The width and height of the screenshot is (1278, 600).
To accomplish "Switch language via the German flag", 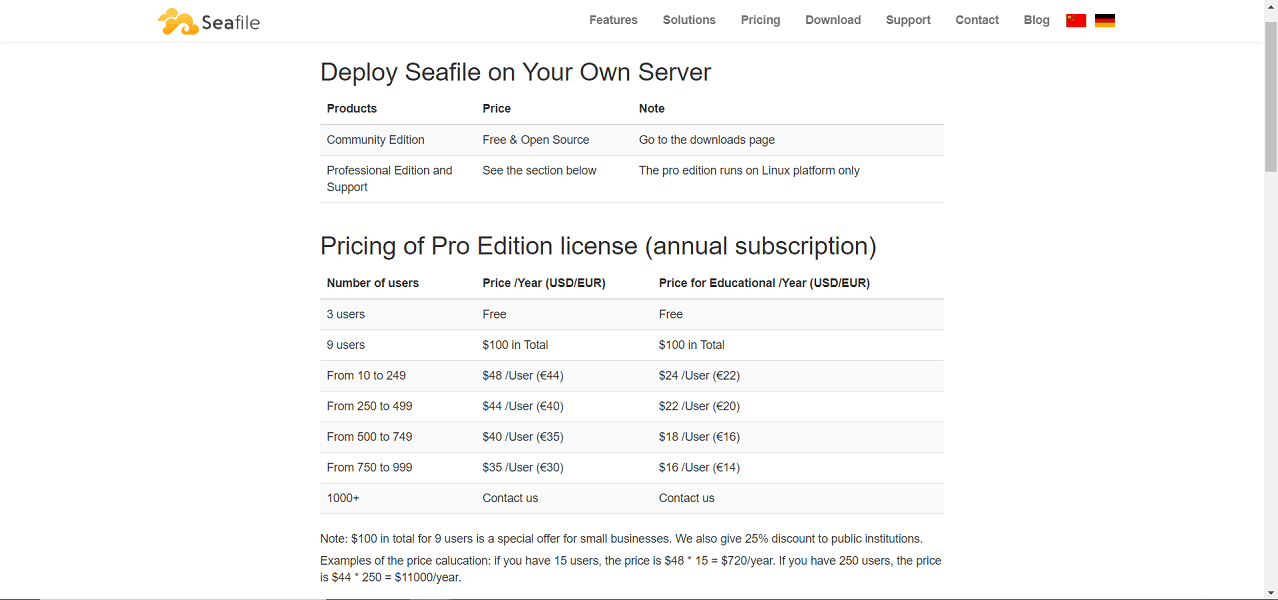I will [1105, 20].
